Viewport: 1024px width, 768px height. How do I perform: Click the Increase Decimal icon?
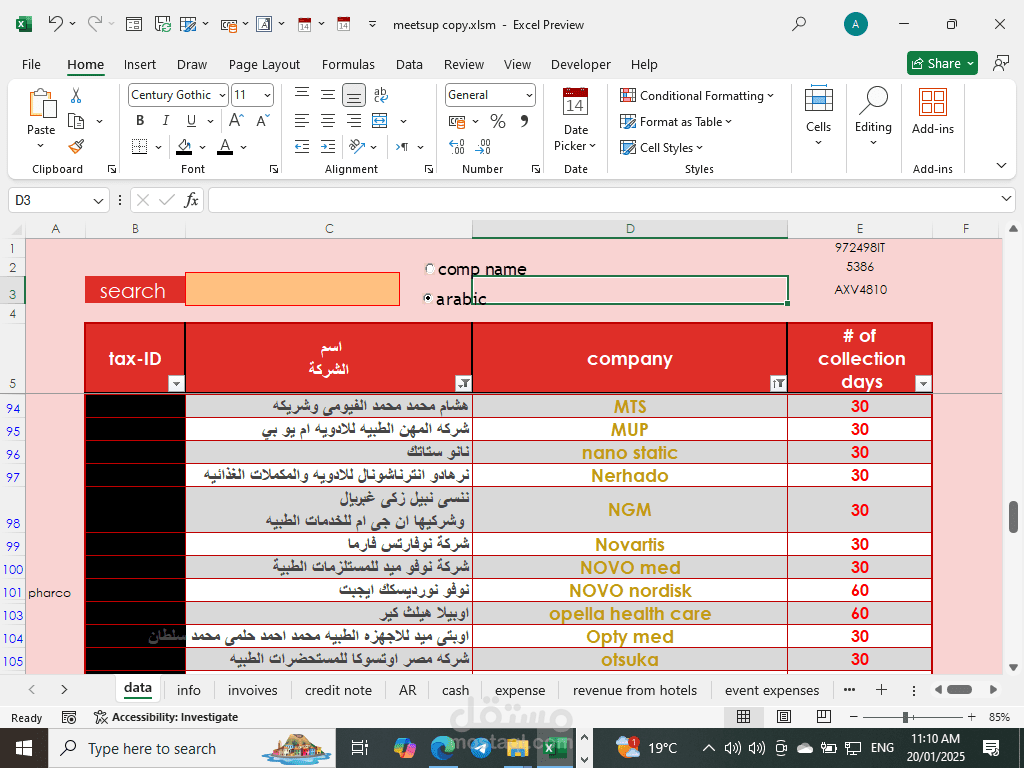click(x=456, y=146)
